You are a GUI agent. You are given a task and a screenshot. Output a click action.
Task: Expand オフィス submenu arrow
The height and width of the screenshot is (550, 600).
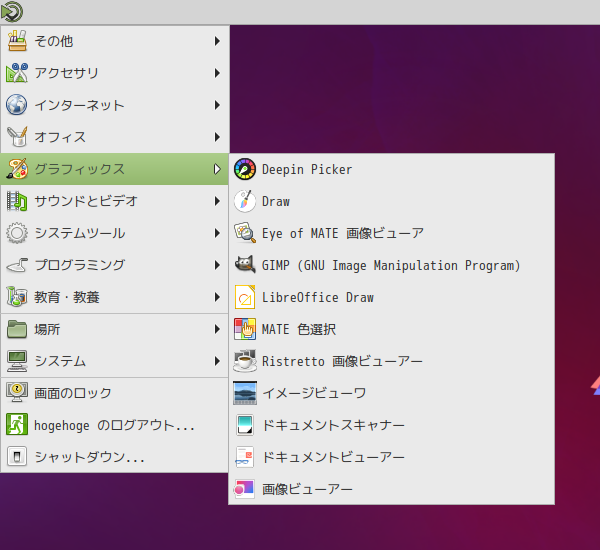coord(217,137)
